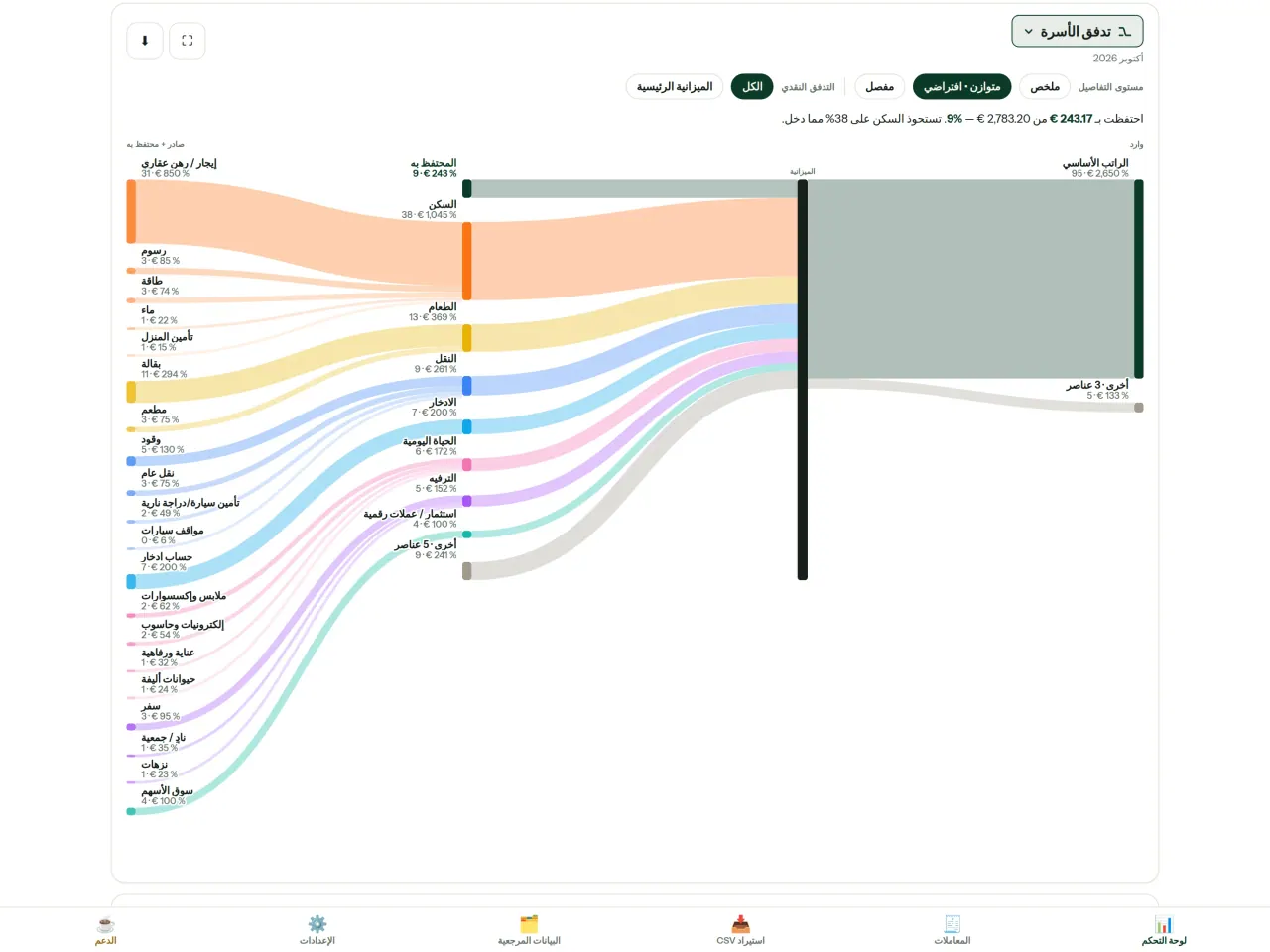The image size is (1270, 952).
Task: Choose الميزانية الرئيسية cash flow filter
Action: 675,87
